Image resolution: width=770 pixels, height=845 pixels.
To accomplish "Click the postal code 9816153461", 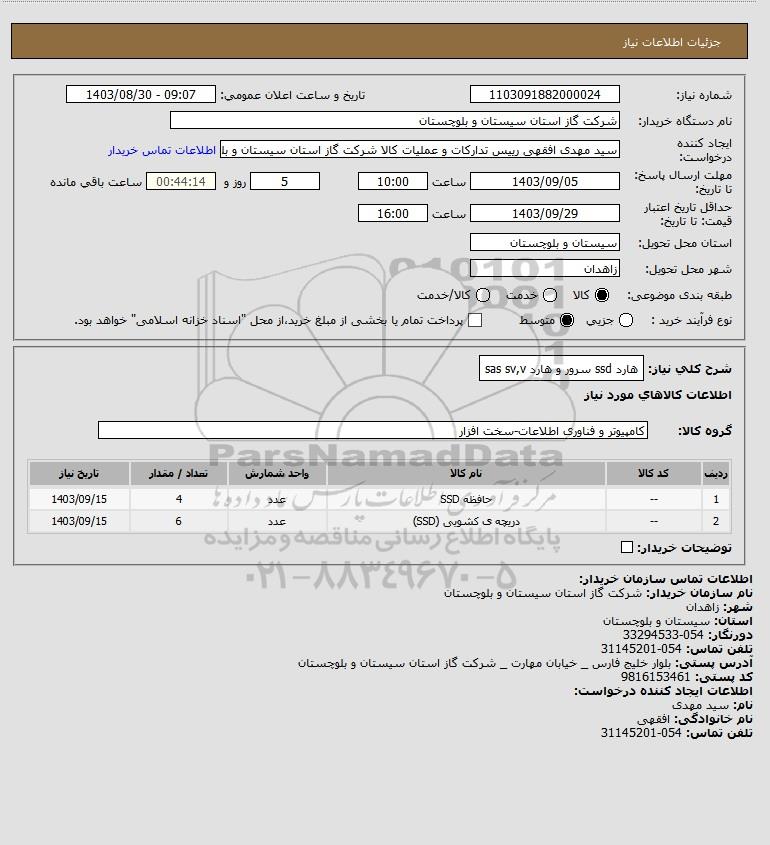I will click(656, 677).
